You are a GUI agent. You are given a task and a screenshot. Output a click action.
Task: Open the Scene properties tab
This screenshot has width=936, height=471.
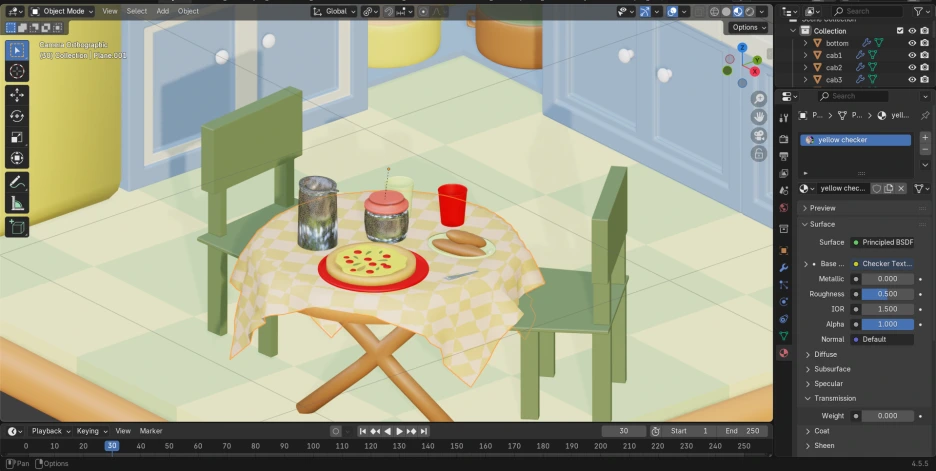[784, 190]
